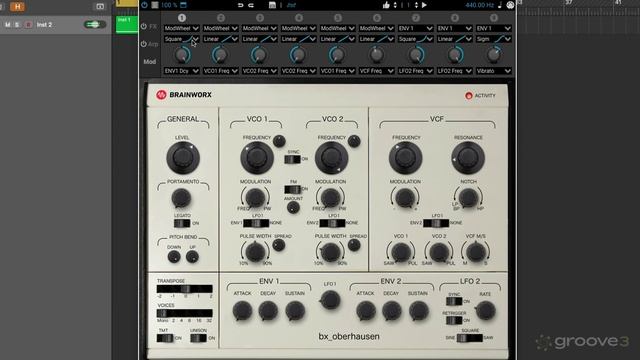Select modulation slot 1
The height and width of the screenshot is (360, 640).
coord(182,18)
